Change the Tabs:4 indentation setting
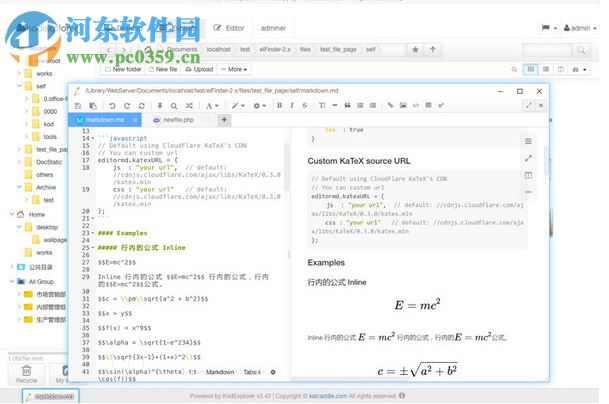This screenshot has width=609, height=404. point(252,372)
